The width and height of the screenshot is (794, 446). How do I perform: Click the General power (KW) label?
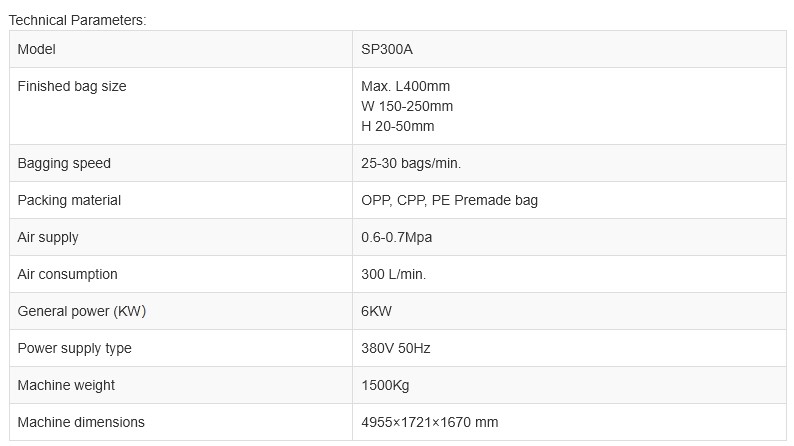click(82, 311)
